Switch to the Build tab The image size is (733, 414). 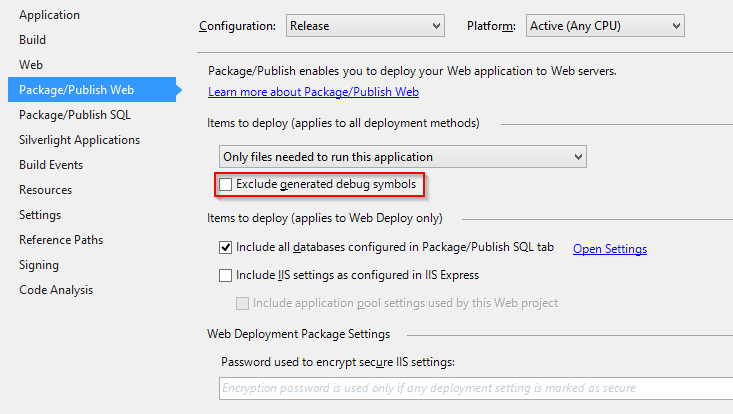pos(32,40)
